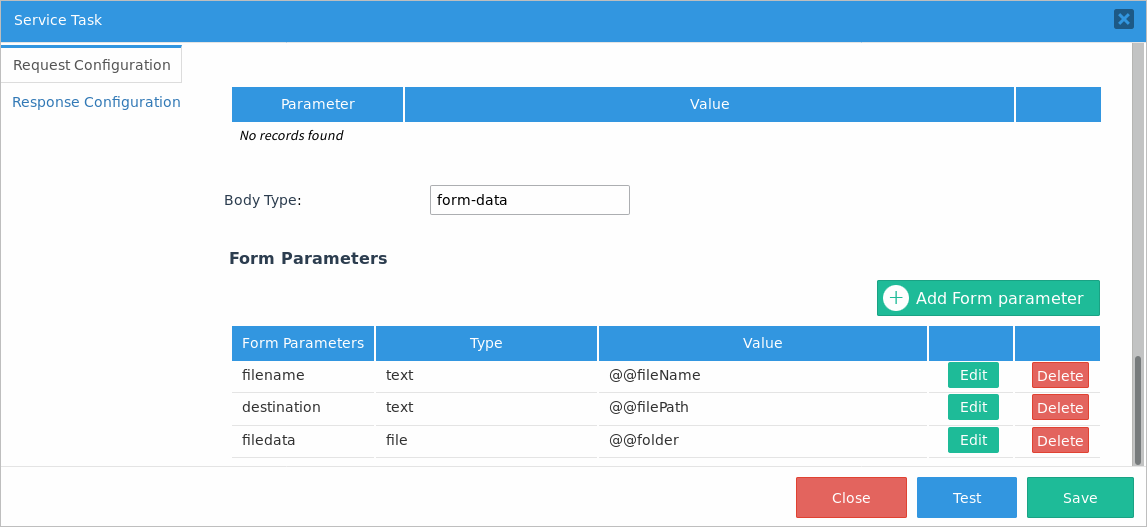Image resolution: width=1147 pixels, height=527 pixels.
Task: Close the Service Task dialog via X icon
Action: [x=1123, y=20]
